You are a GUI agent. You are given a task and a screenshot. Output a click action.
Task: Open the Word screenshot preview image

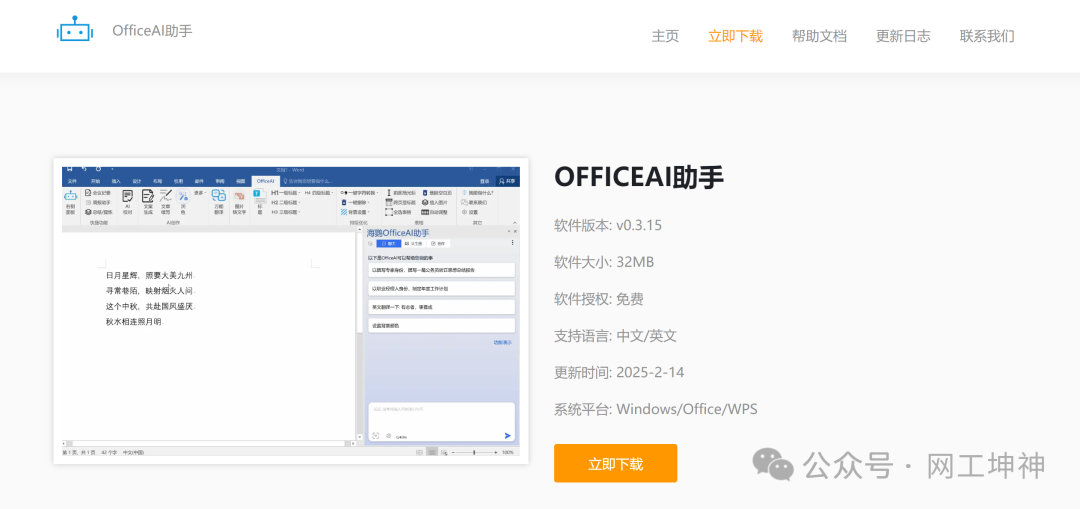291,311
